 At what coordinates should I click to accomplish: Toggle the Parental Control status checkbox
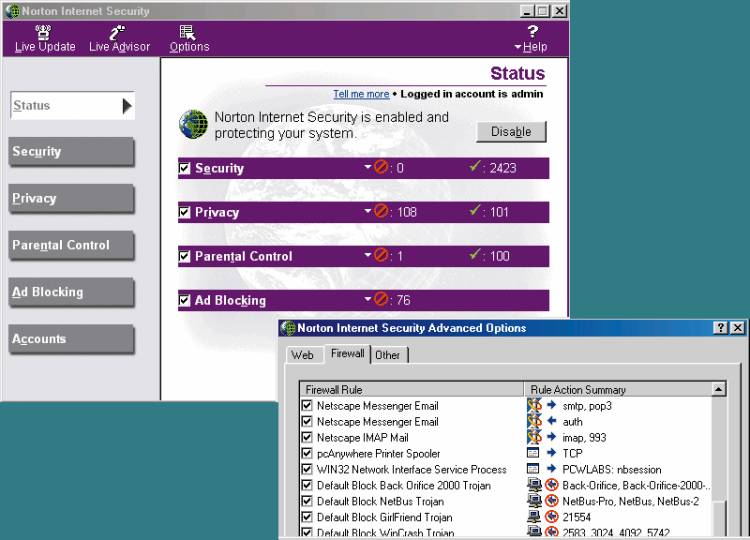pos(184,256)
